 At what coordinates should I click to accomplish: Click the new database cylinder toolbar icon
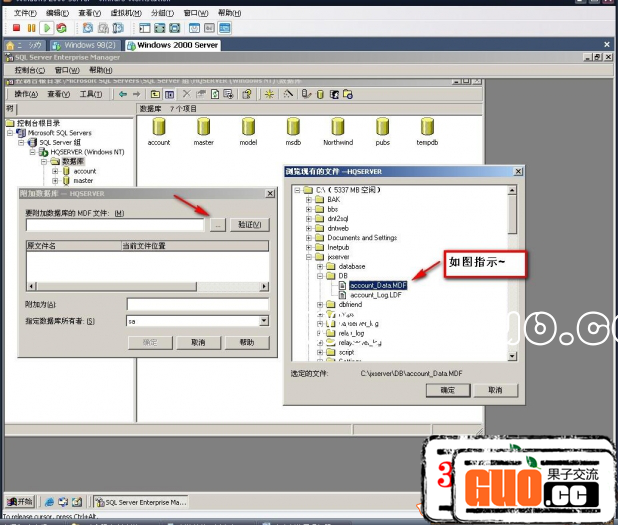(x=320, y=94)
